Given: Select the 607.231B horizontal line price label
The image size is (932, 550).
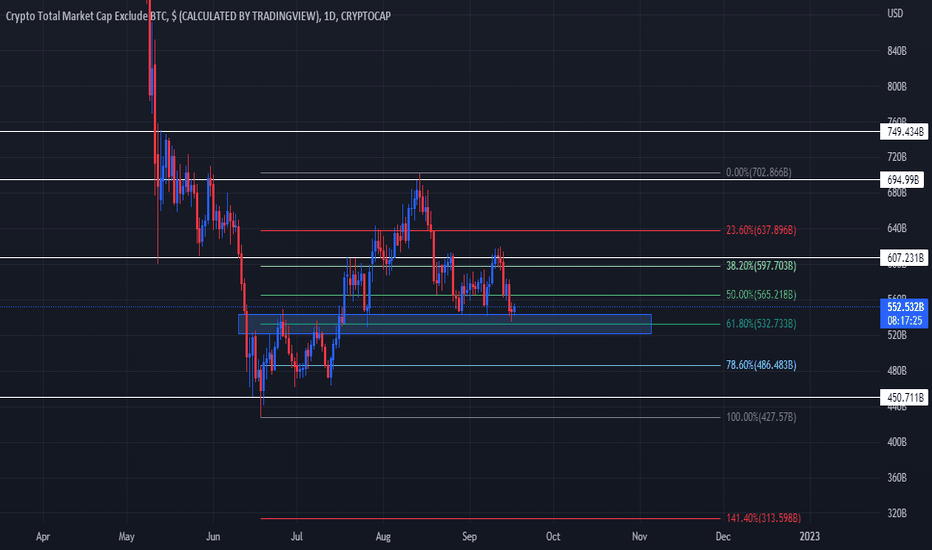Looking at the screenshot, I should 905,257.
